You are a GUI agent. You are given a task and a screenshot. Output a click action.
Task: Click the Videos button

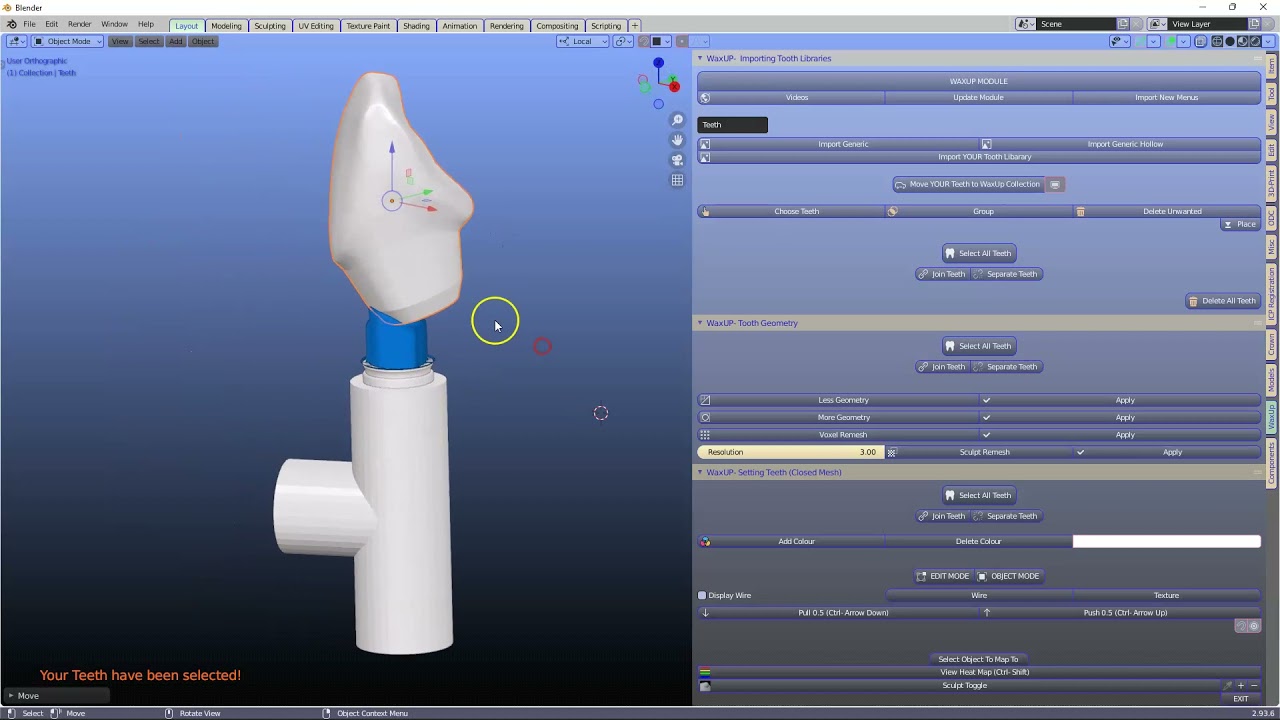click(791, 97)
